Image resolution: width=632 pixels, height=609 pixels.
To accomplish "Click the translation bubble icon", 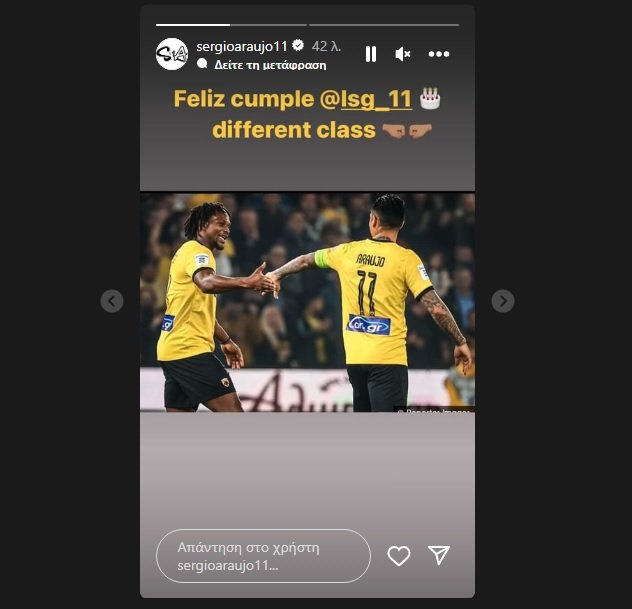I will click(x=202, y=64).
